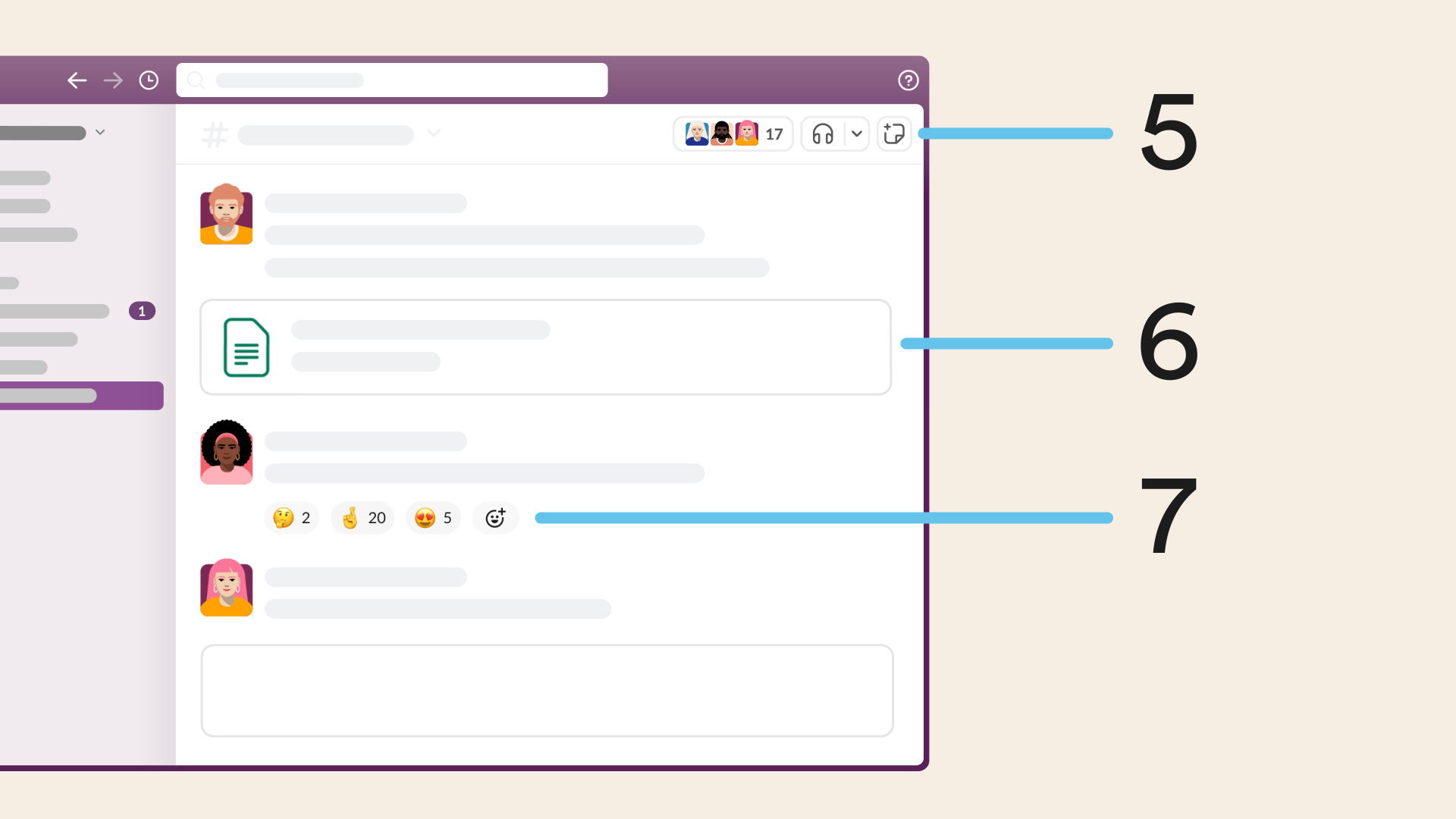Expand the huddle options dropdown arrow
The height and width of the screenshot is (819, 1456).
pyautogui.click(x=853, y=134)
